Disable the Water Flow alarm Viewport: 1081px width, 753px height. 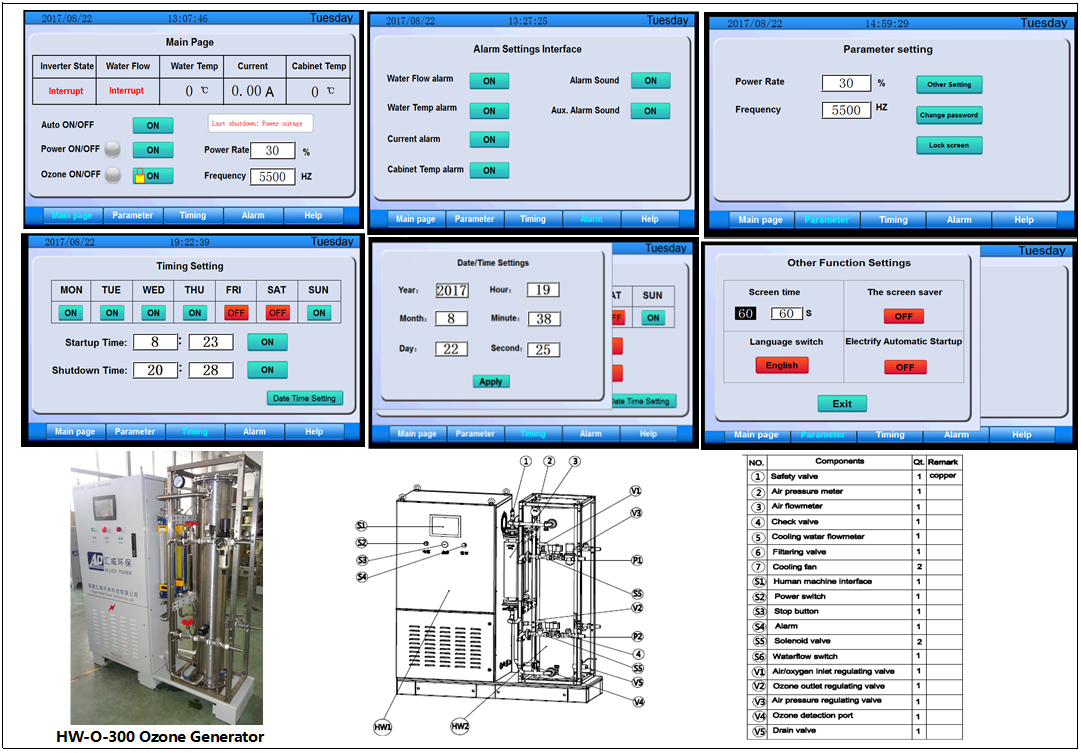[x=489, y=81]
